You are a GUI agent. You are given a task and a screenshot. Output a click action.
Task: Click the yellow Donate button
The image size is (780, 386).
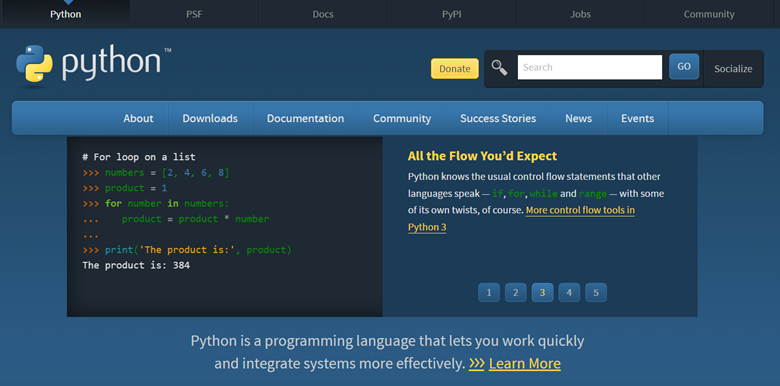coord(455,69)
